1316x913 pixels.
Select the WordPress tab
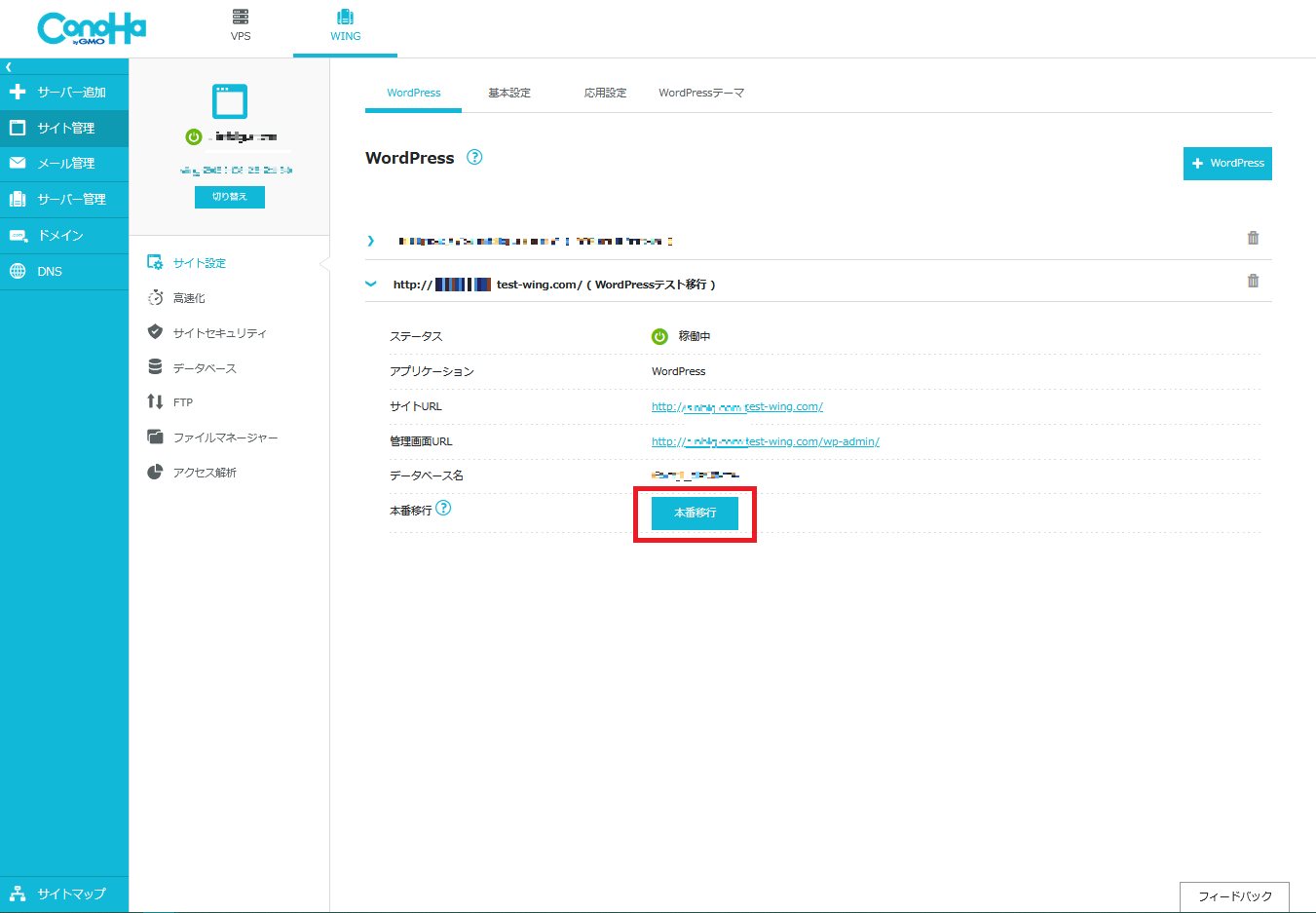[x=413, y=94]
